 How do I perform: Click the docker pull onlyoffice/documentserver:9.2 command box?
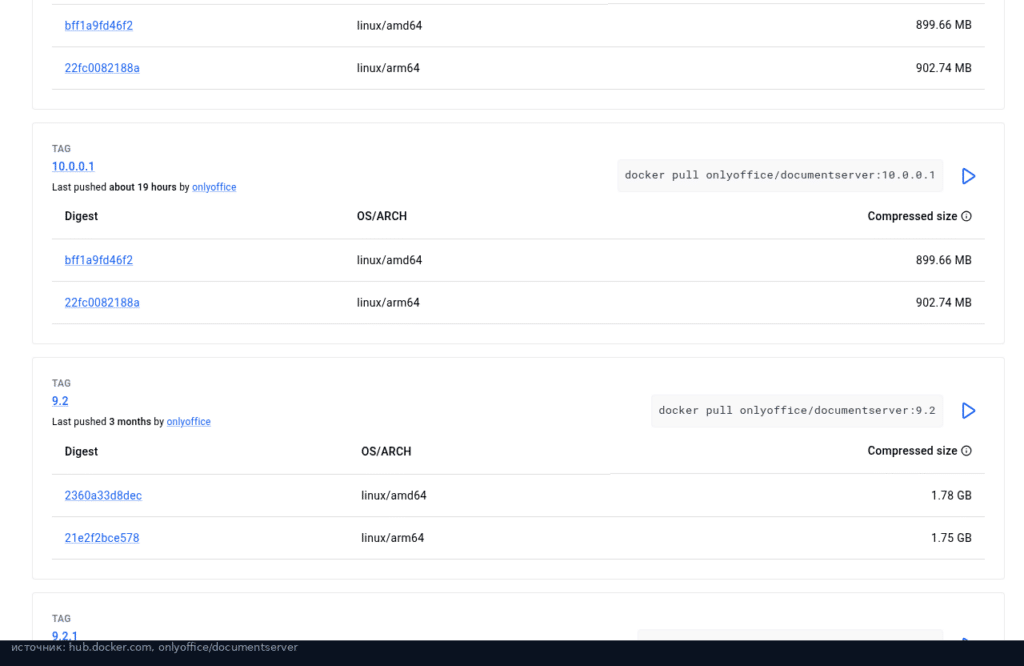[797, 410]
